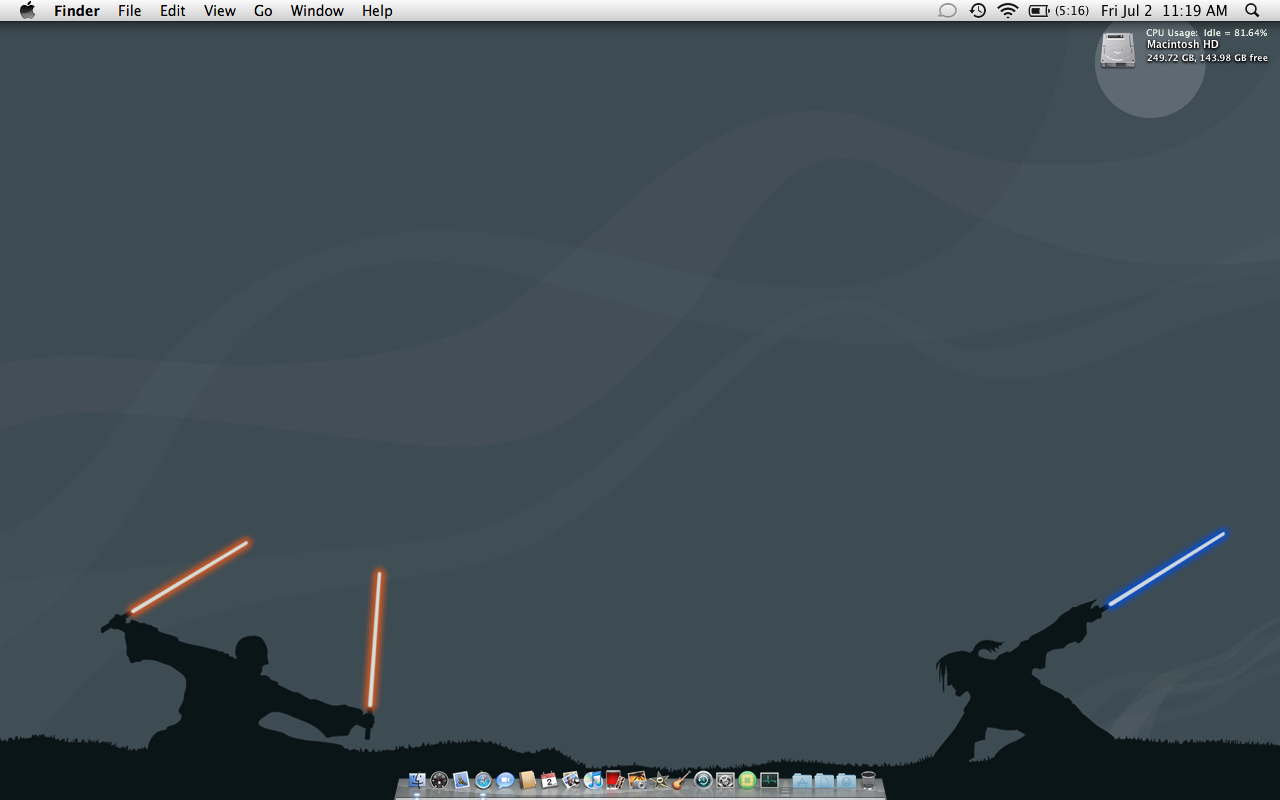Open the Applications folder stack in Dock
The width and height of the screenshot is (1280, 800).
tap(802, 780)
